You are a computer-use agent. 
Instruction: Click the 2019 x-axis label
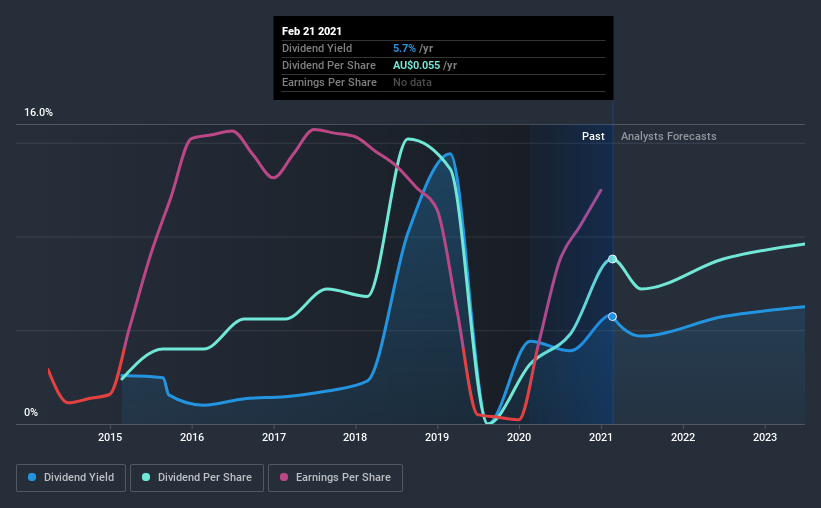pyautogui.click(x=437, y=437)
